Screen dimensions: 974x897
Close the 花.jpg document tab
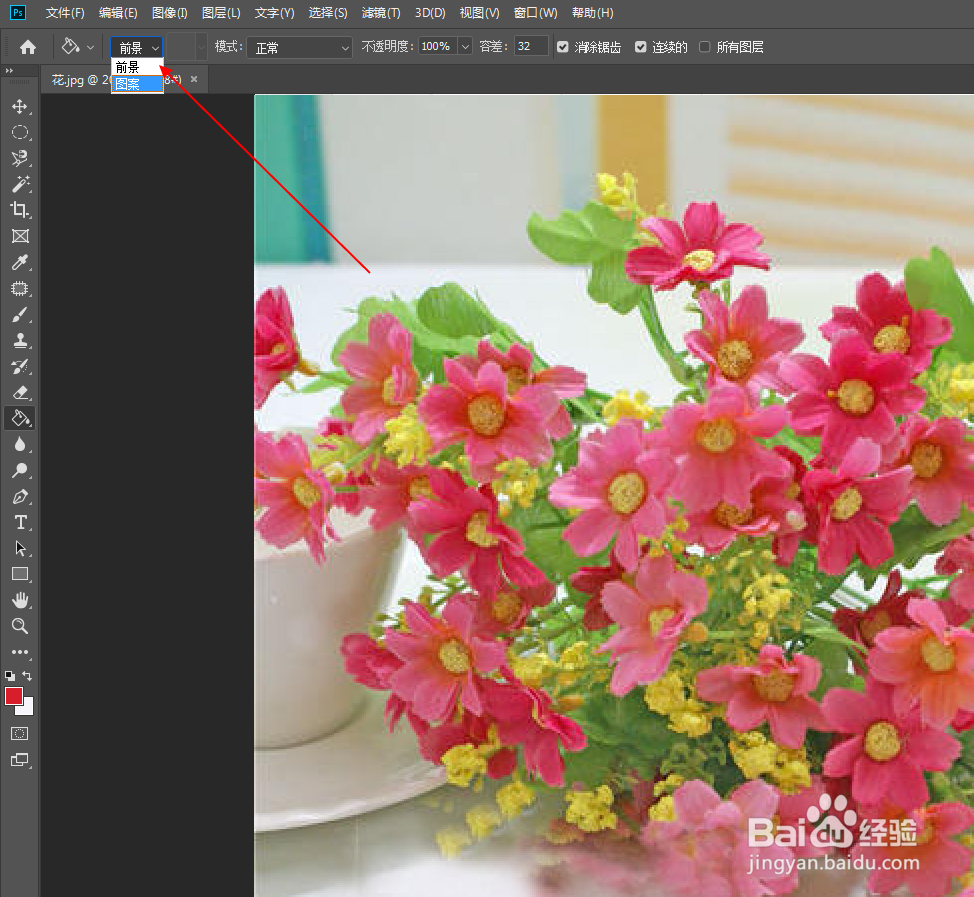coord(194,79)
